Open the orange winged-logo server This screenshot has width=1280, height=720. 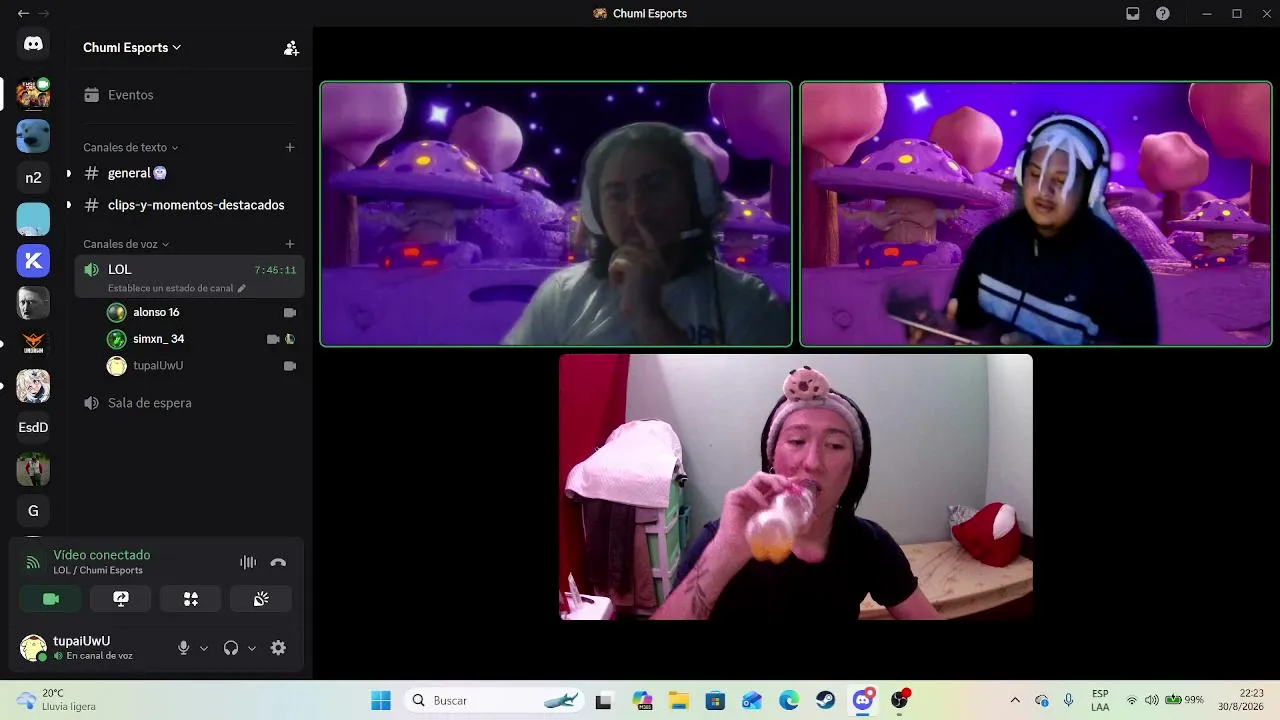tap(33, 344)
